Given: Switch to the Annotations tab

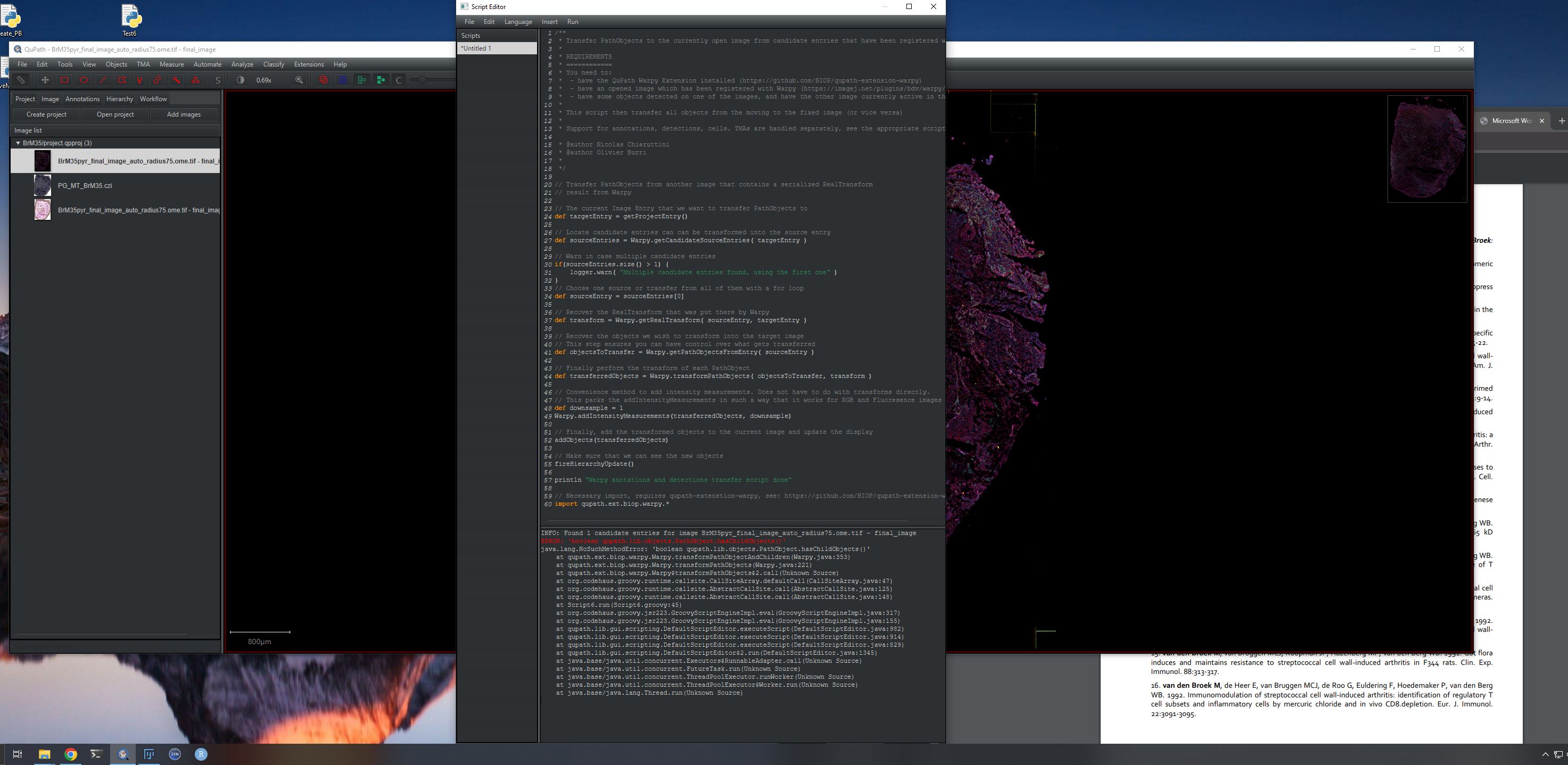Looking at the screenshot, I should point(83,98).
